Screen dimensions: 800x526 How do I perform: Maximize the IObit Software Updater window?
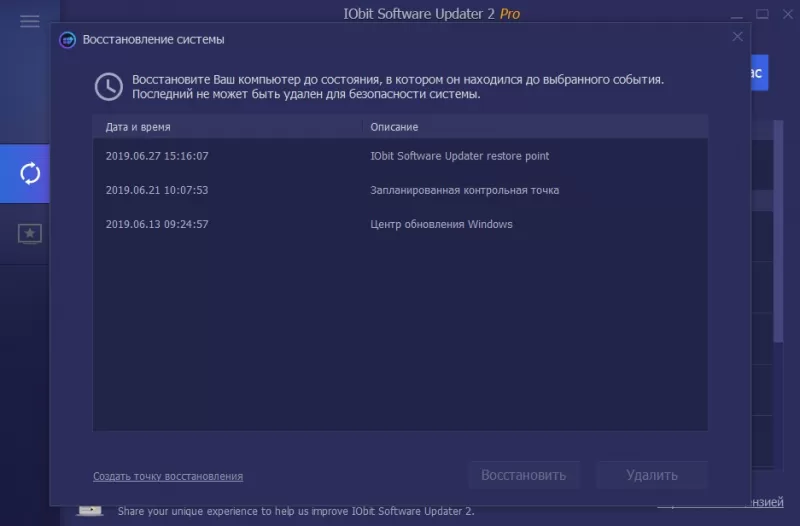762,14
